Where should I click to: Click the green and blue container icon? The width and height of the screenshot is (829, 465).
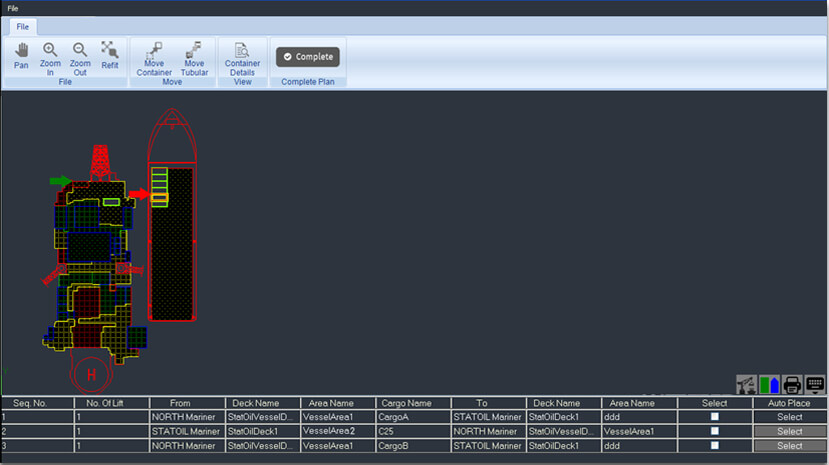769,385
